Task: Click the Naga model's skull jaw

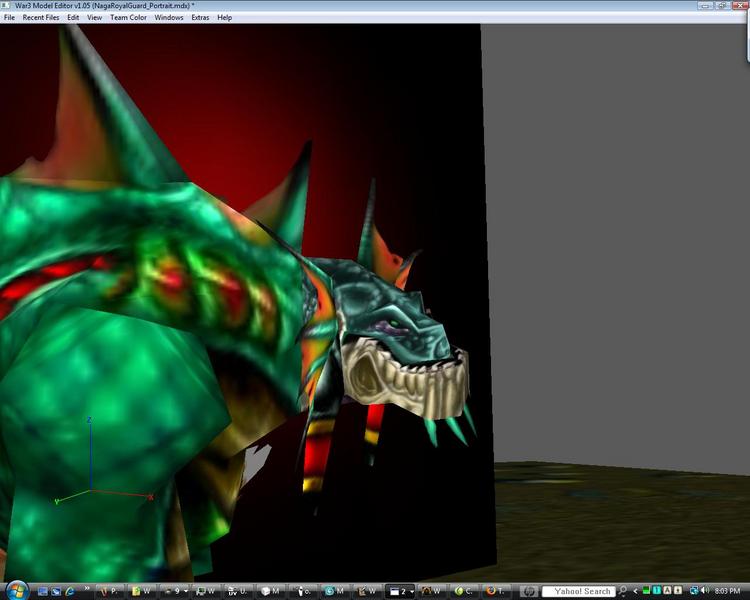Action: click(407, 380)
